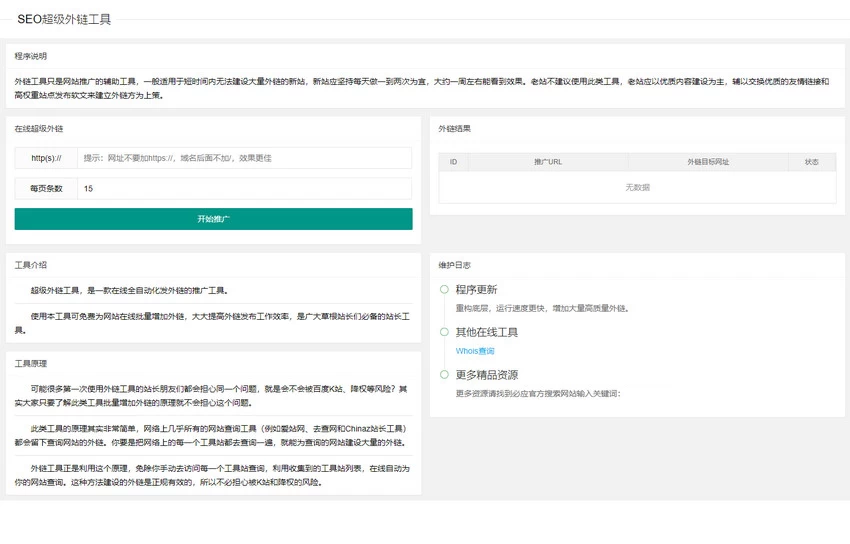Click the 程序更新 log heading
Image resolution: width=850 pixels, height=544 pixels.
(x=476, y=289)
